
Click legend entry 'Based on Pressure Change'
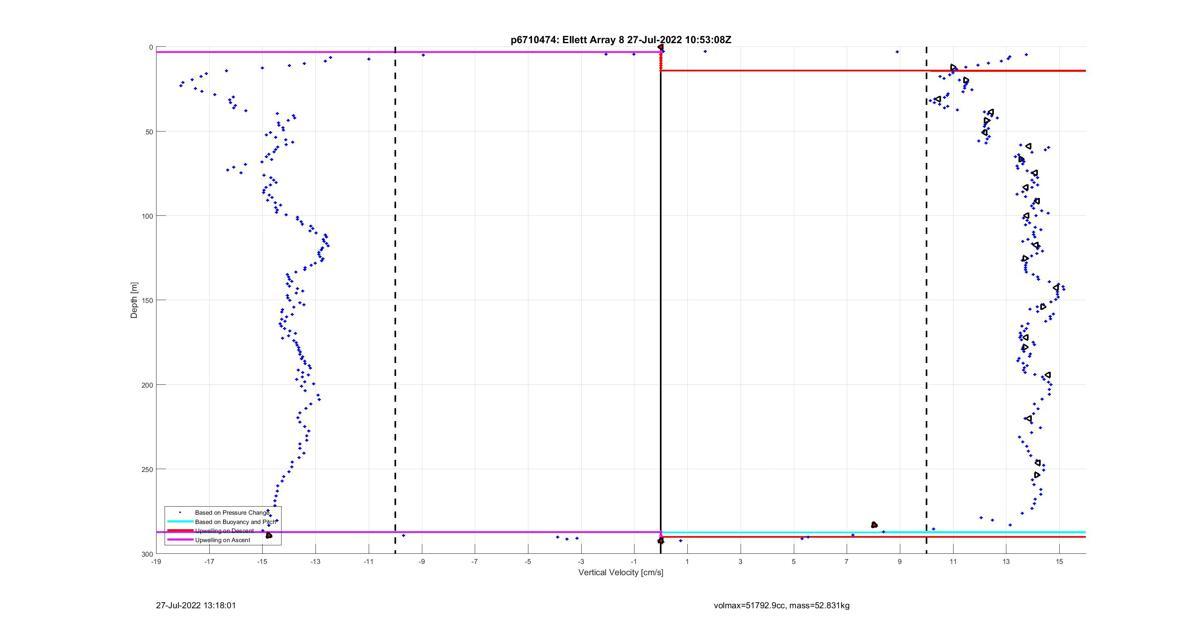click(x=232, y=512)
